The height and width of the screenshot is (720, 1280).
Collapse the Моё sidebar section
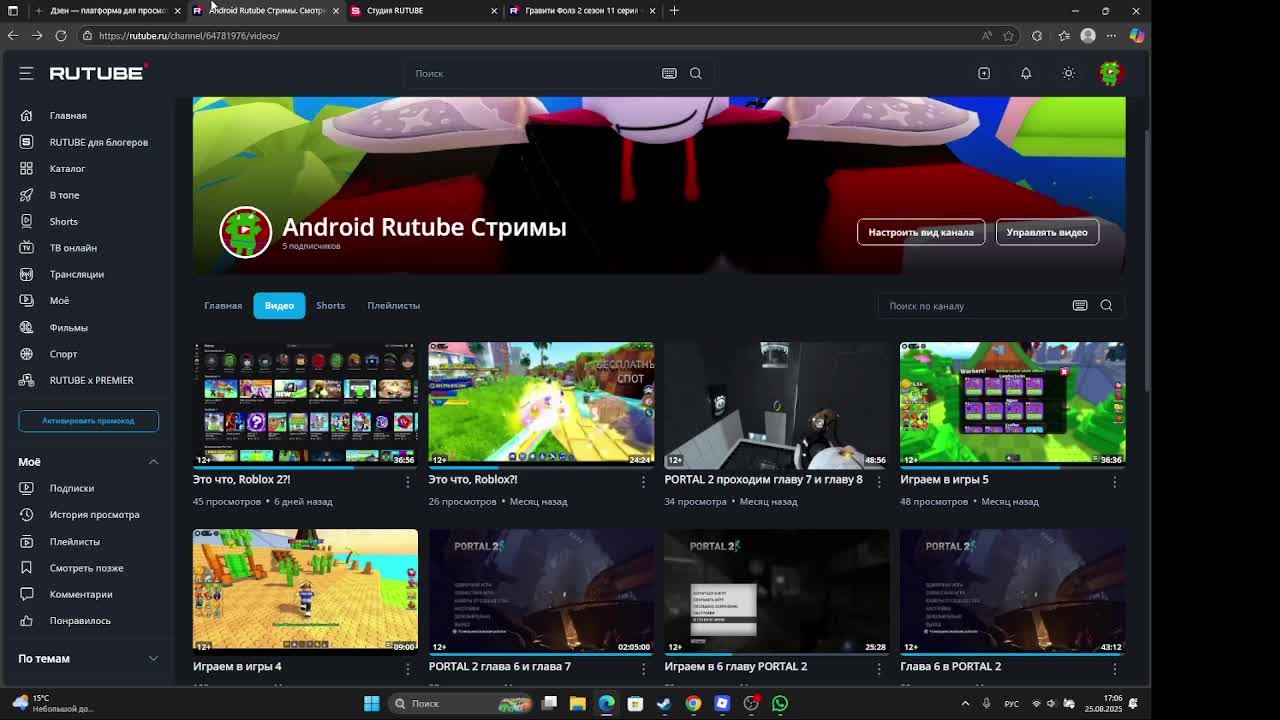click(x=153, y=462)
